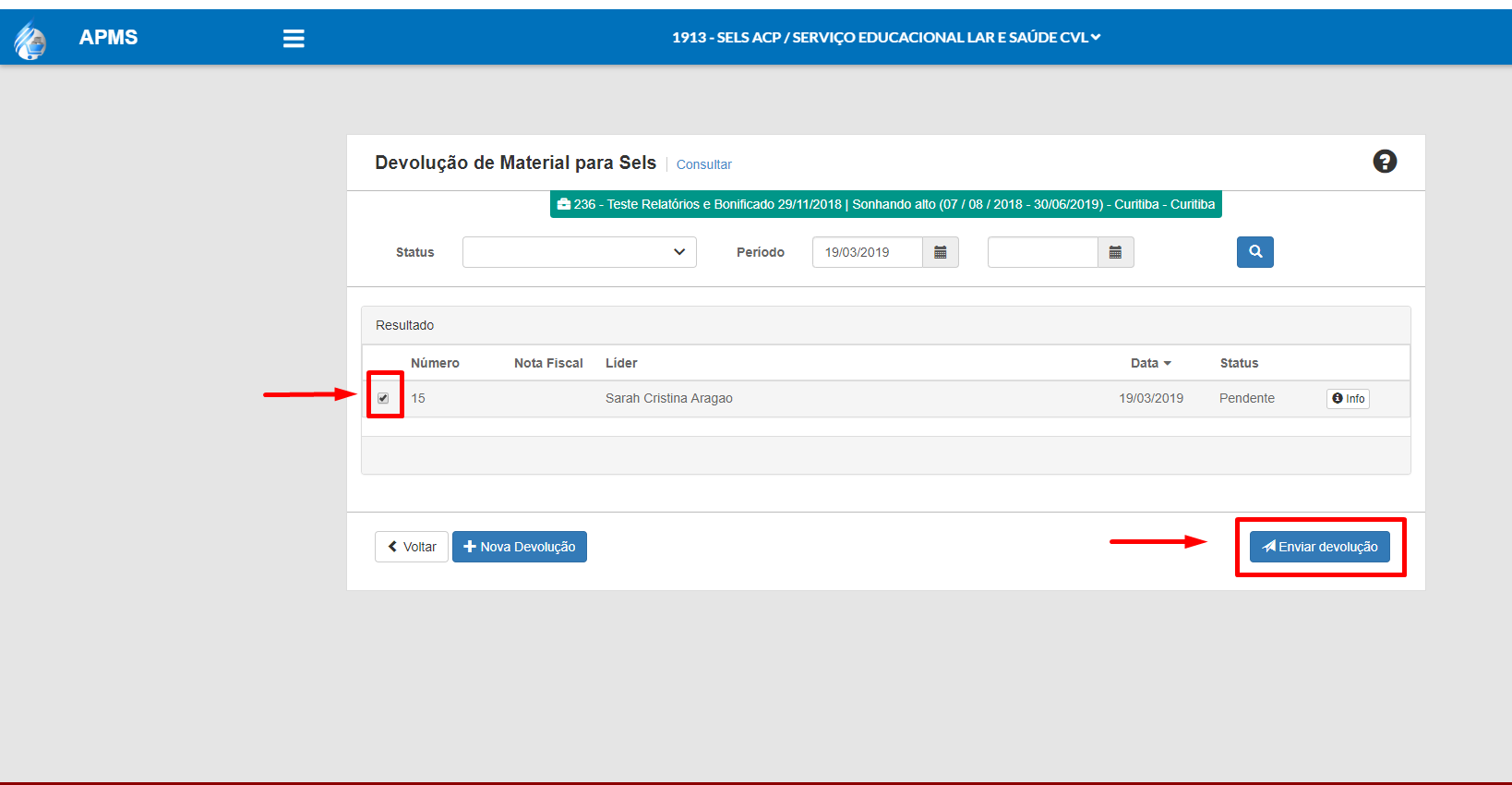This screenshot has height=785, width=1512.
Task: Uncheck the row 15 checkbox
Action: (x=383, y=398)
